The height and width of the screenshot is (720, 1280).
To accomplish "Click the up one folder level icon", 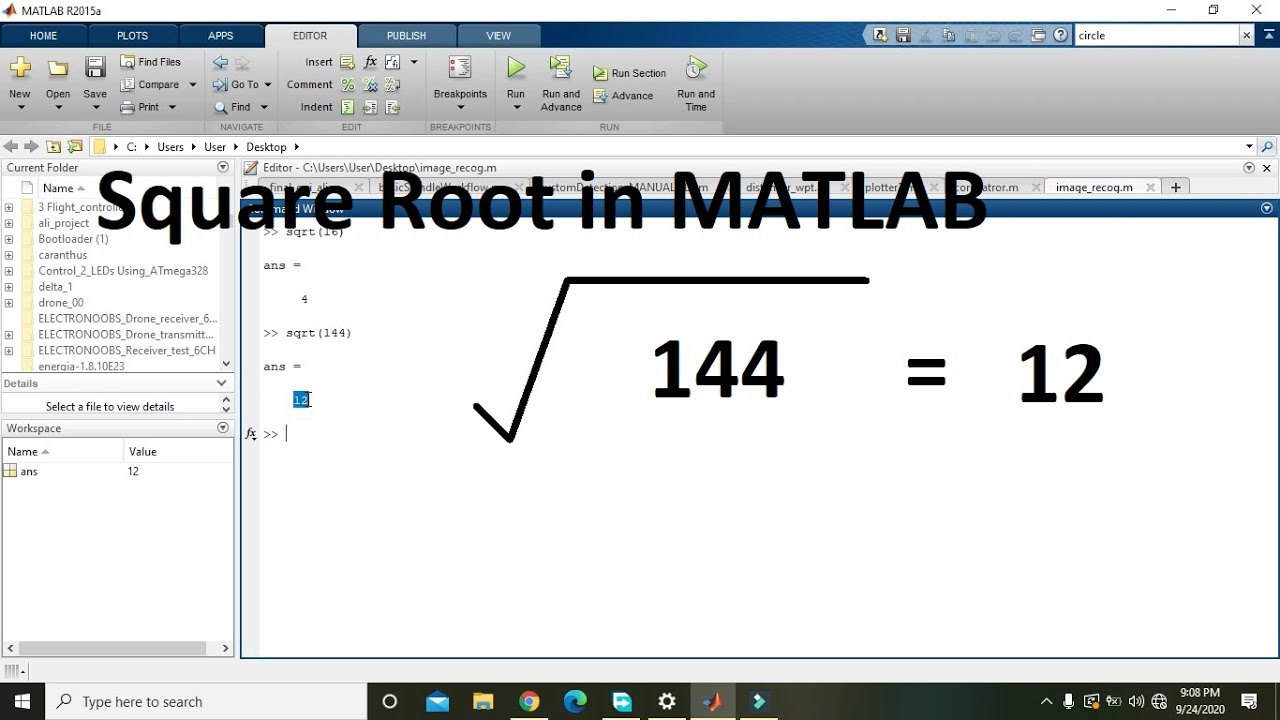I will (x=53, y=147).
